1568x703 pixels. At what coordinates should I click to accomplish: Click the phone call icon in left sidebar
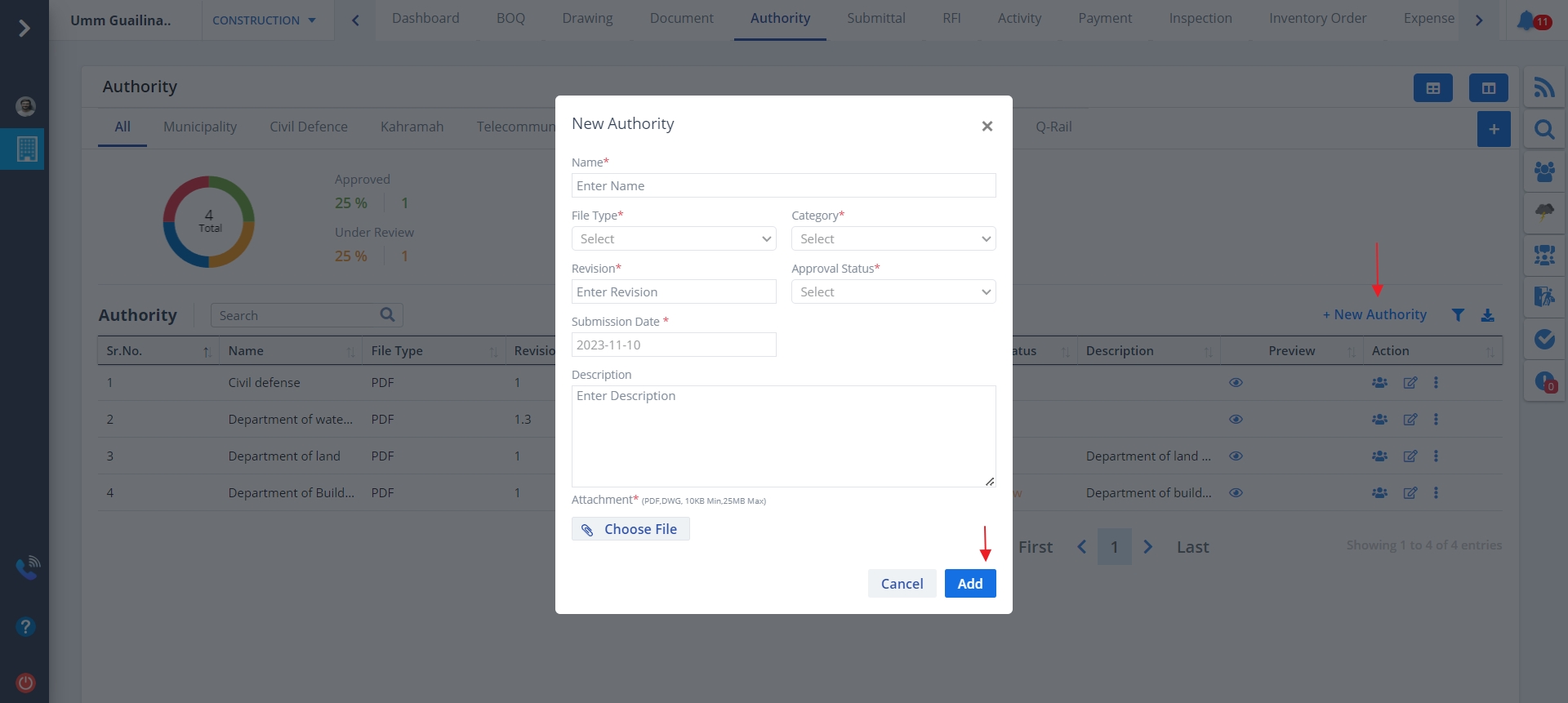(x=27, y=567)
